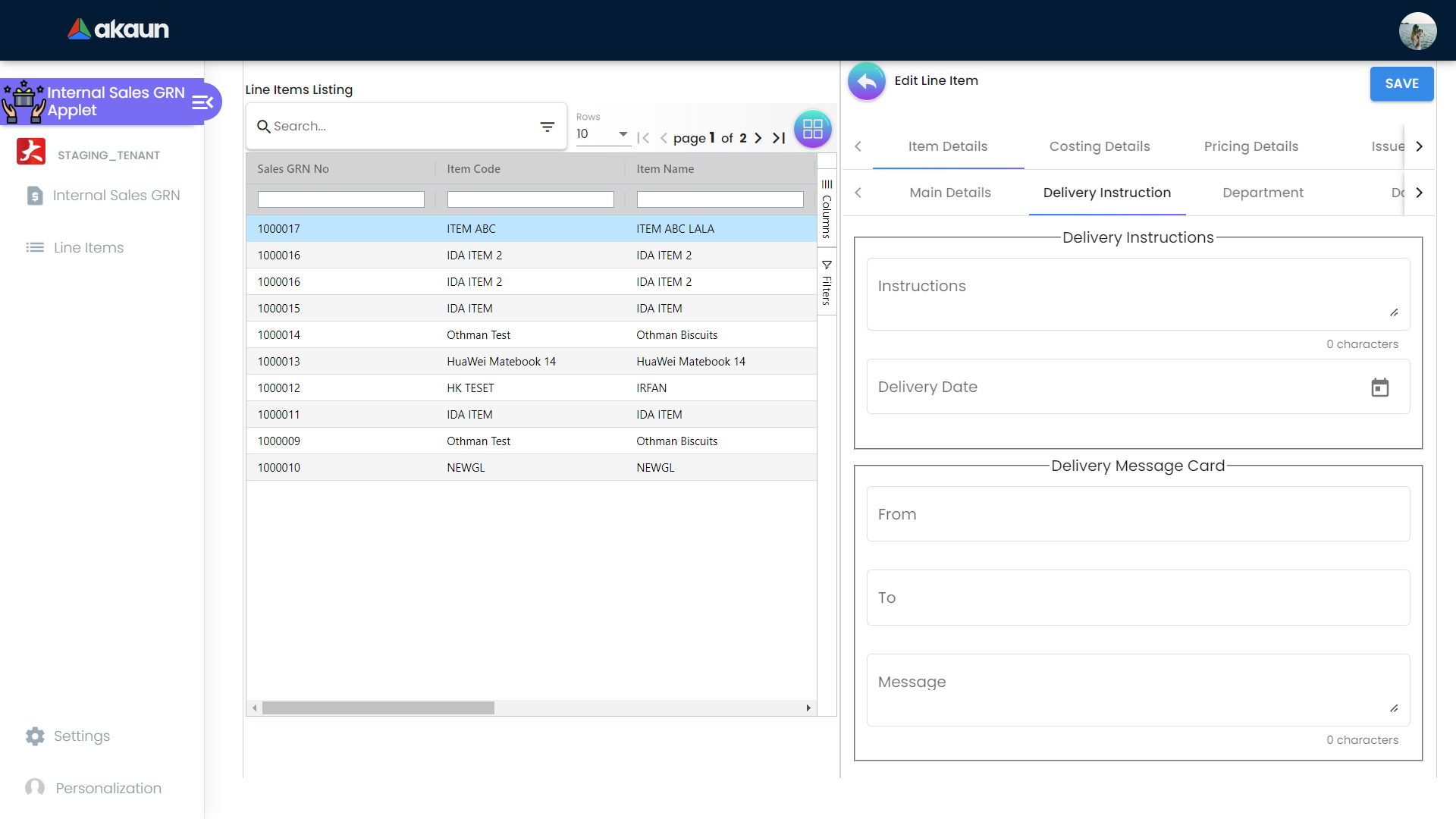1456x819 pixels.
Task: Click the back arrow beside Edit Line Item
Action: click(x=866, y=81)
